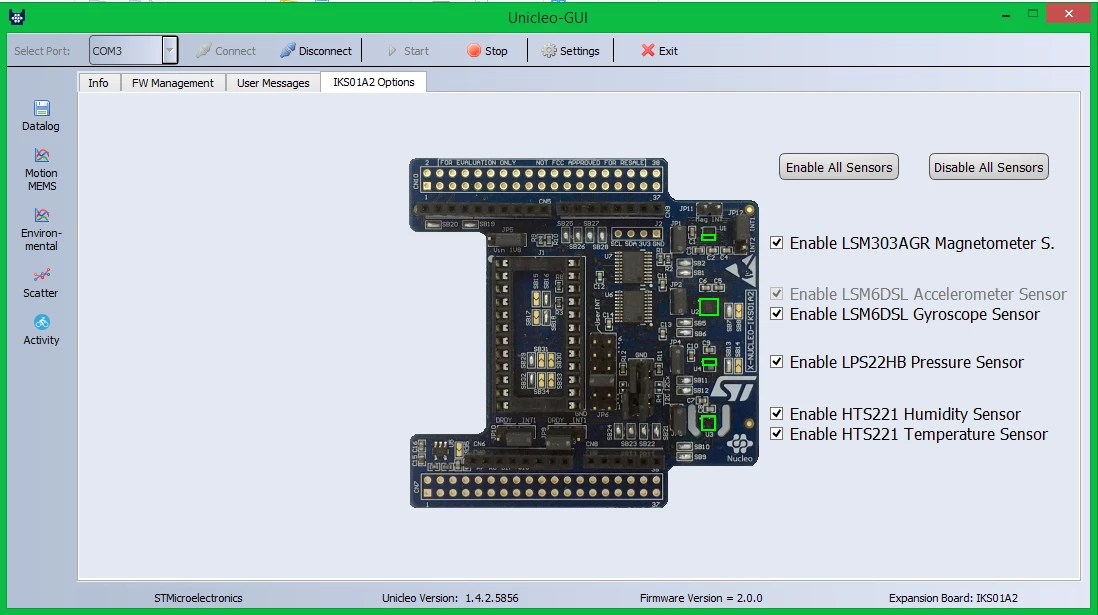Disable the HTS221 Humidity Sensor checkbox
1098x615 pixels.
click(x=777, y=413)
